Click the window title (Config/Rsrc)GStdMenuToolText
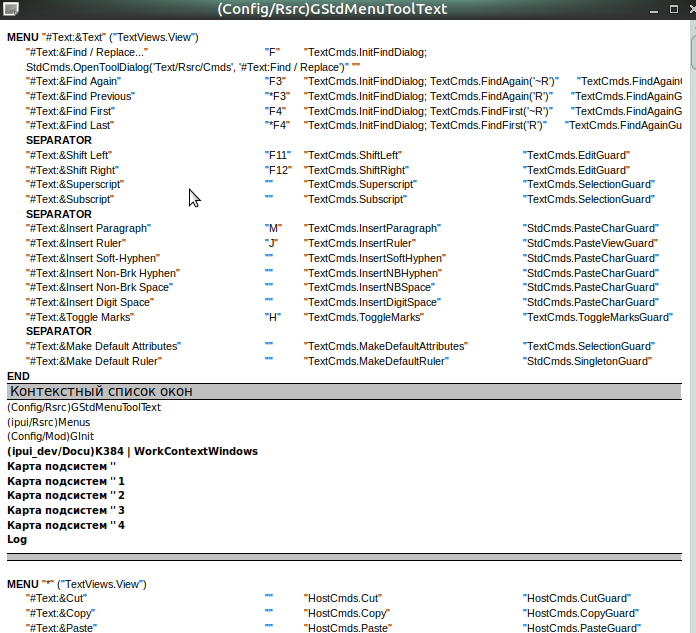The width and height of the screenshot is (696, 633). (x=332, y=9)
